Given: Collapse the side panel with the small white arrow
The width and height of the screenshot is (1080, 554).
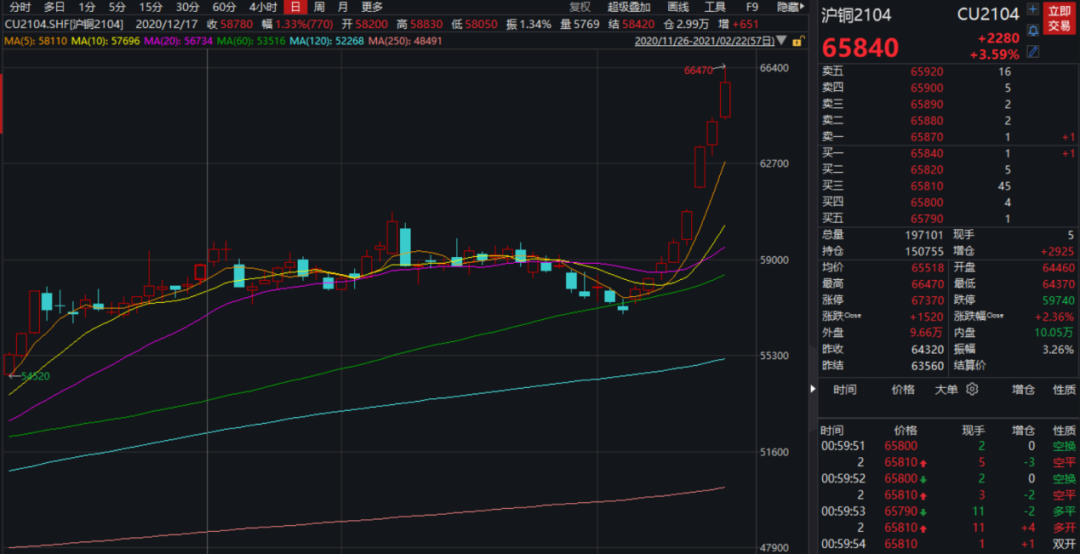Looking at the screenshot, I should [813, 389].
